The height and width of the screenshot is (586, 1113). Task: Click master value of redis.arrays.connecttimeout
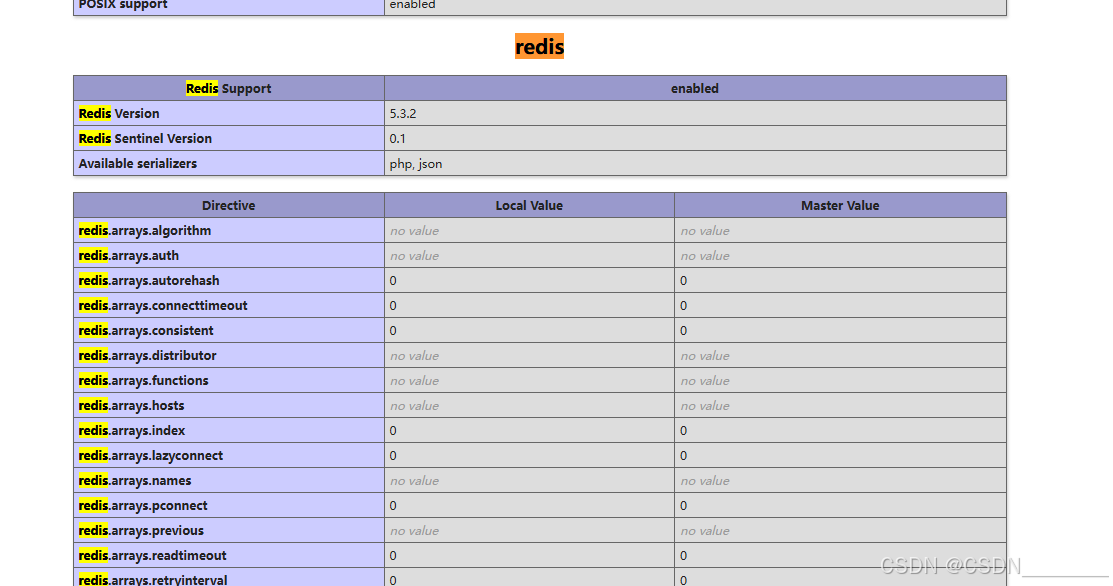click(840, 305)
